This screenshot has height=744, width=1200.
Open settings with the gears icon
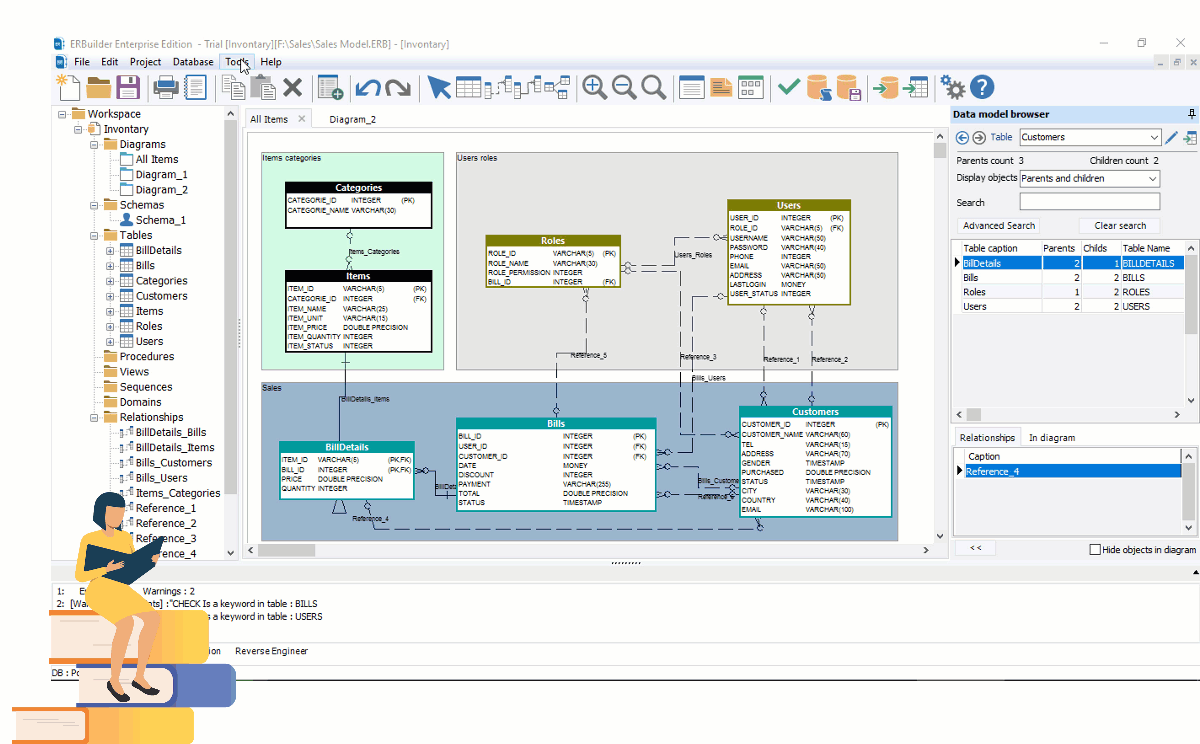pos(953,87)
